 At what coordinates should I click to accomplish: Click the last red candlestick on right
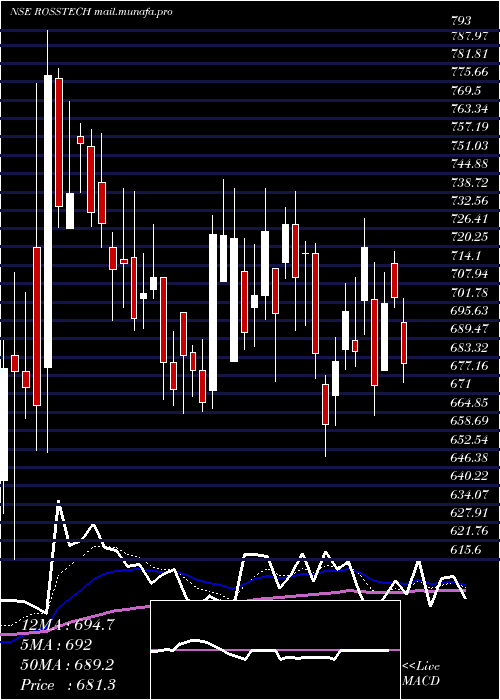404,343
